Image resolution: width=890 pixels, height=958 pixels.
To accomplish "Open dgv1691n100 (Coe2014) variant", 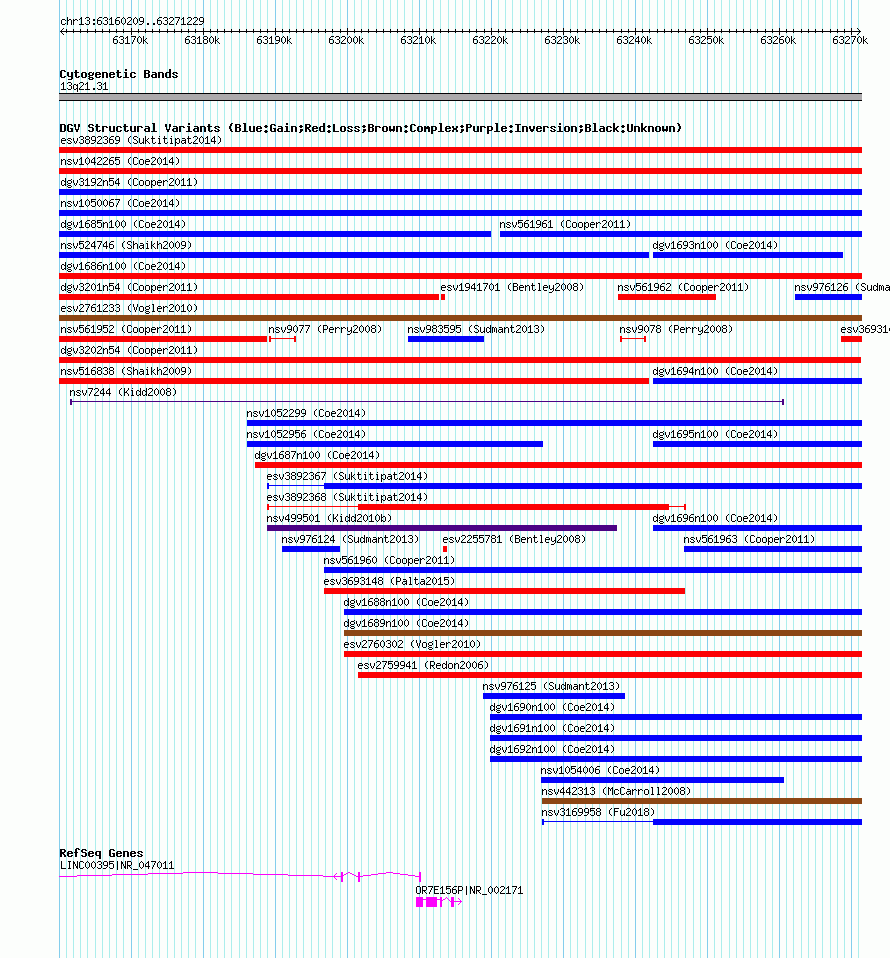I will coord(552,728).
